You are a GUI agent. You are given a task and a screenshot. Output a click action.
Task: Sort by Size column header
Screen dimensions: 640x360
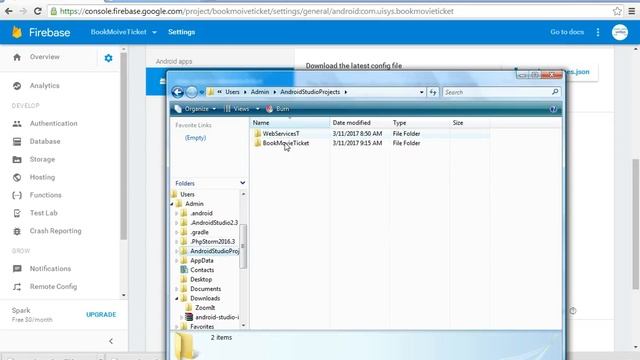pyautogui.click(x=470, y=123)
